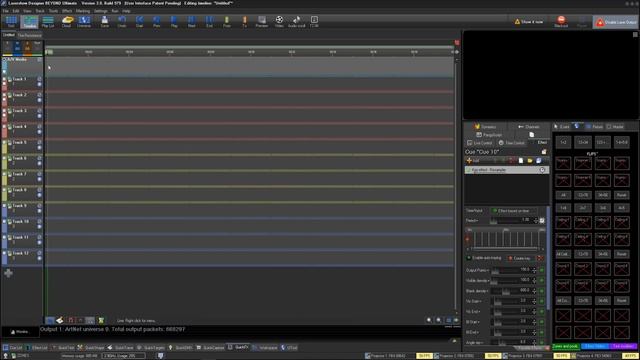Open the Audio scroll toolbar icon
Image resolution: width=640 pixels, height=360 pixels.
tap(297, 22)
